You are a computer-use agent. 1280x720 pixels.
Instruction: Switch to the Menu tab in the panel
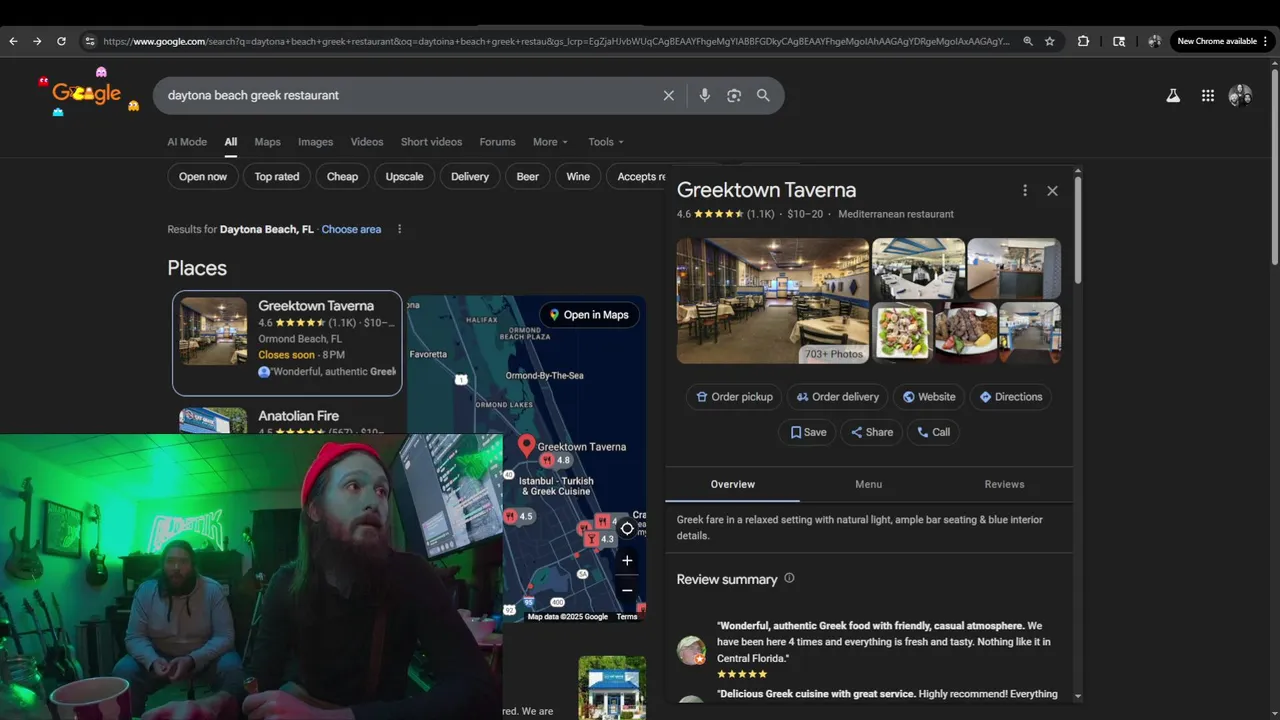(868, 484)
